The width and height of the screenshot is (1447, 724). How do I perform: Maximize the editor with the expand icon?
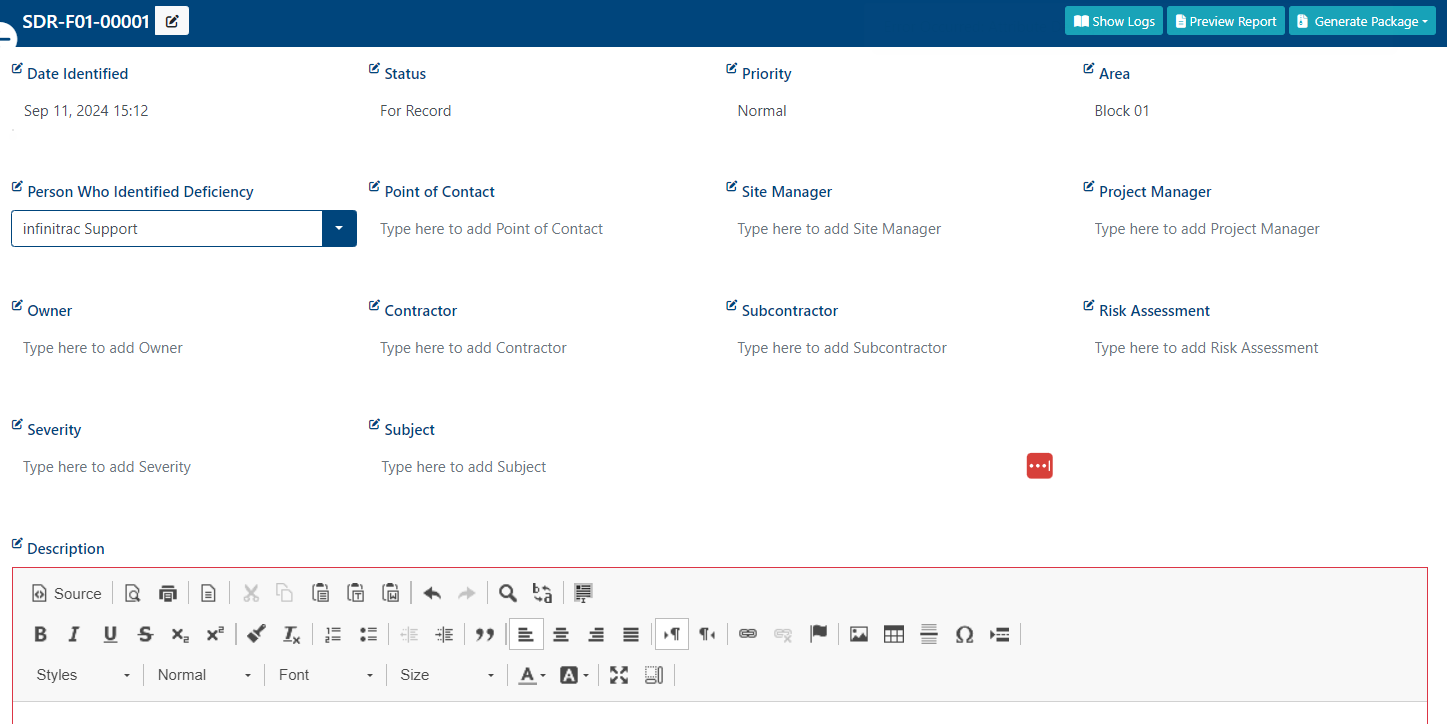[x=619, y=675]
